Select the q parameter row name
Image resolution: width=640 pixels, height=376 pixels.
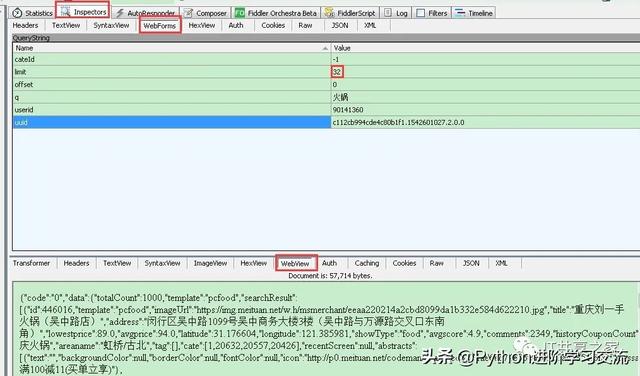[17, 97]
